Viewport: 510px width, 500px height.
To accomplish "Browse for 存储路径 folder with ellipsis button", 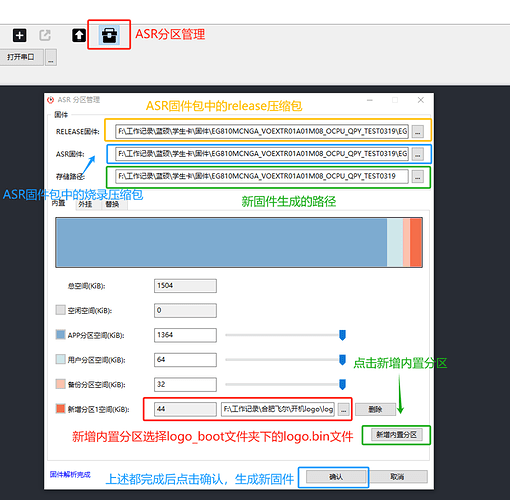I will click(x=417, y=177).
